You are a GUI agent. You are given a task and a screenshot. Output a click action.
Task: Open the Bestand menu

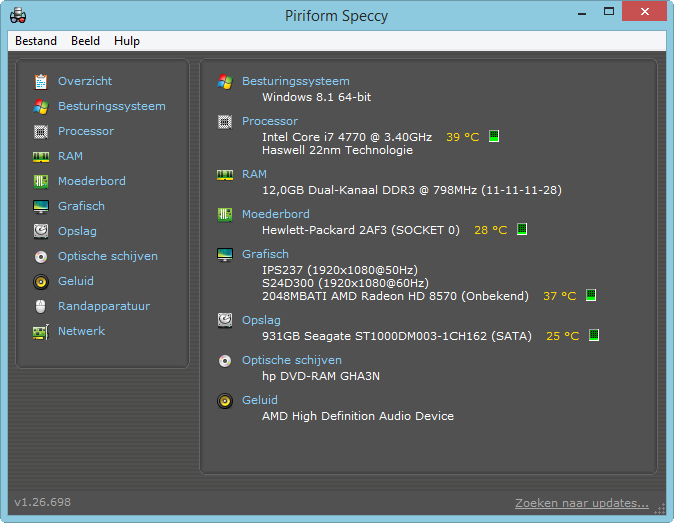tap(36, 41)
